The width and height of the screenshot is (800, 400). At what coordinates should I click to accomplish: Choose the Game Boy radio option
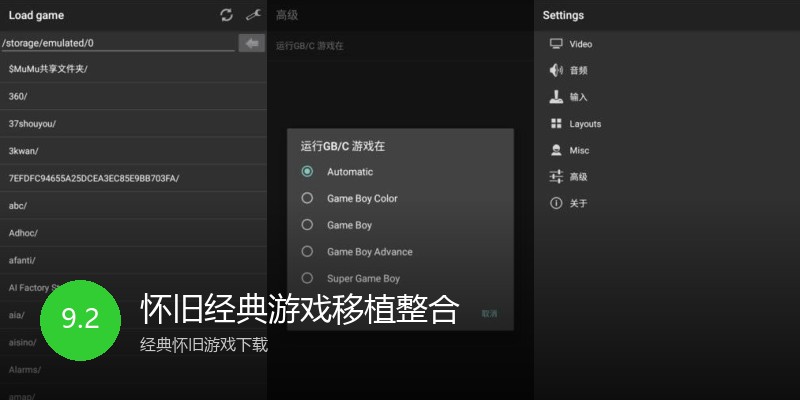[307, 224]
